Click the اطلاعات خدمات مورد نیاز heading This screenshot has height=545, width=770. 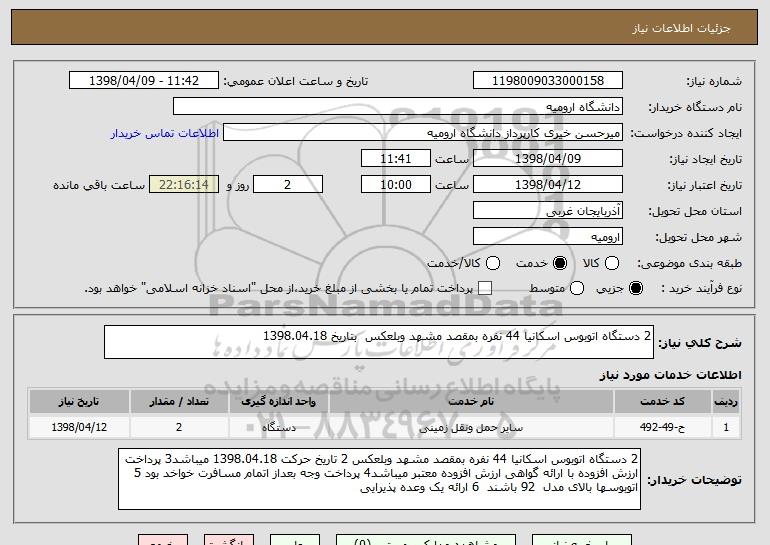pyautogui.click(x=670, y=375)
